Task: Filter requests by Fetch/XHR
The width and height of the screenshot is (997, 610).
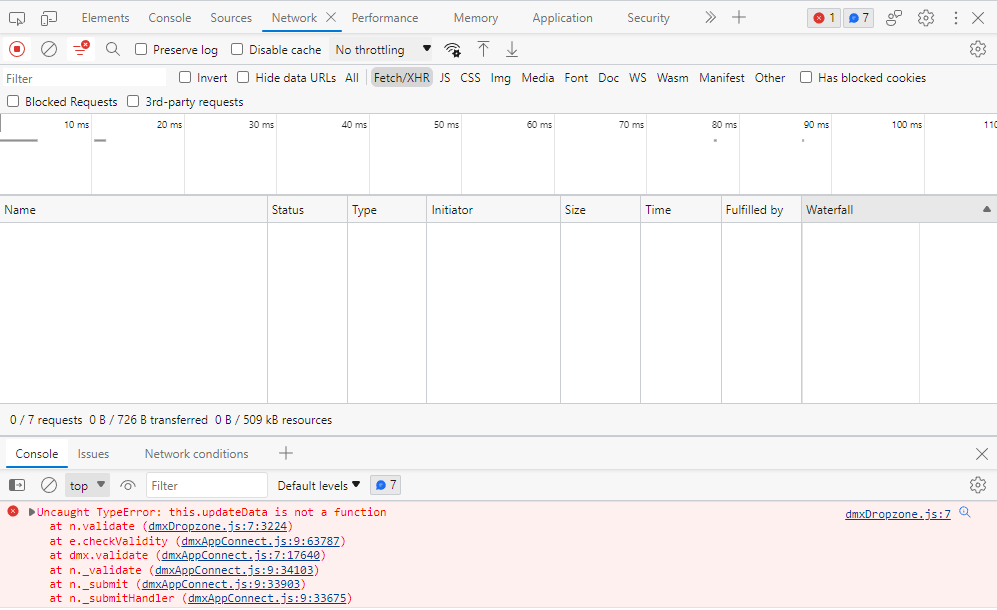Action: [402, 78]
